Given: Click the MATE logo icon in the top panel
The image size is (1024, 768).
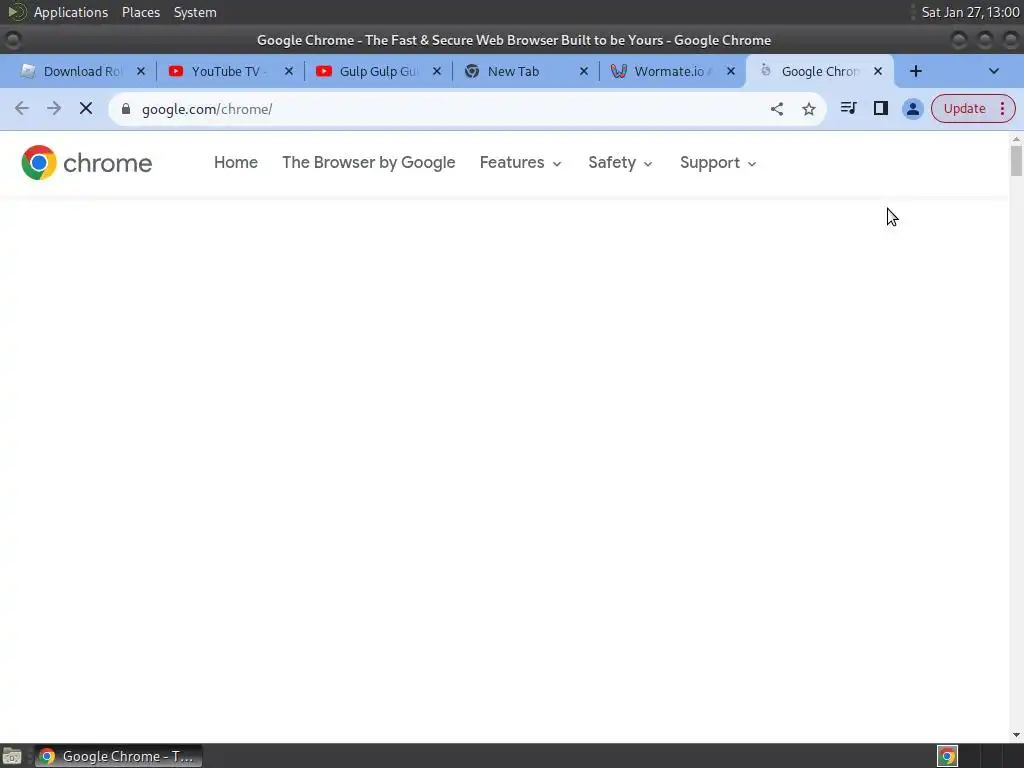Looking at the screenshot, I should click(16, 12).
